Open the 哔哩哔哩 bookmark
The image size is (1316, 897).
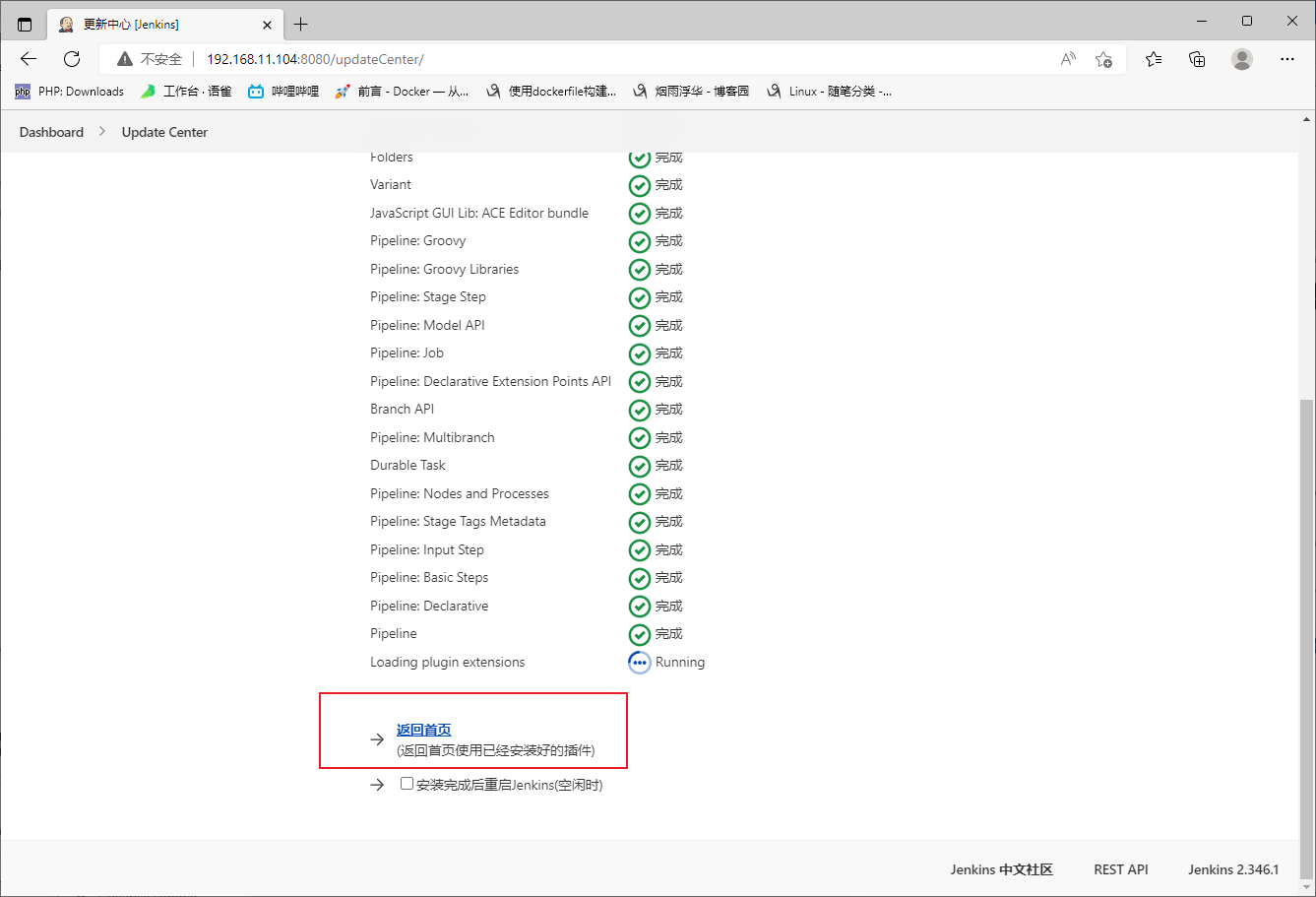click(x=283, y=92)
